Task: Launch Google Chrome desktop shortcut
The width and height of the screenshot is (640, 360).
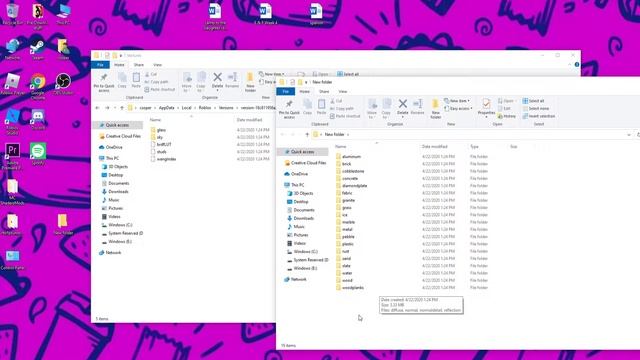Action: (38, 86)
